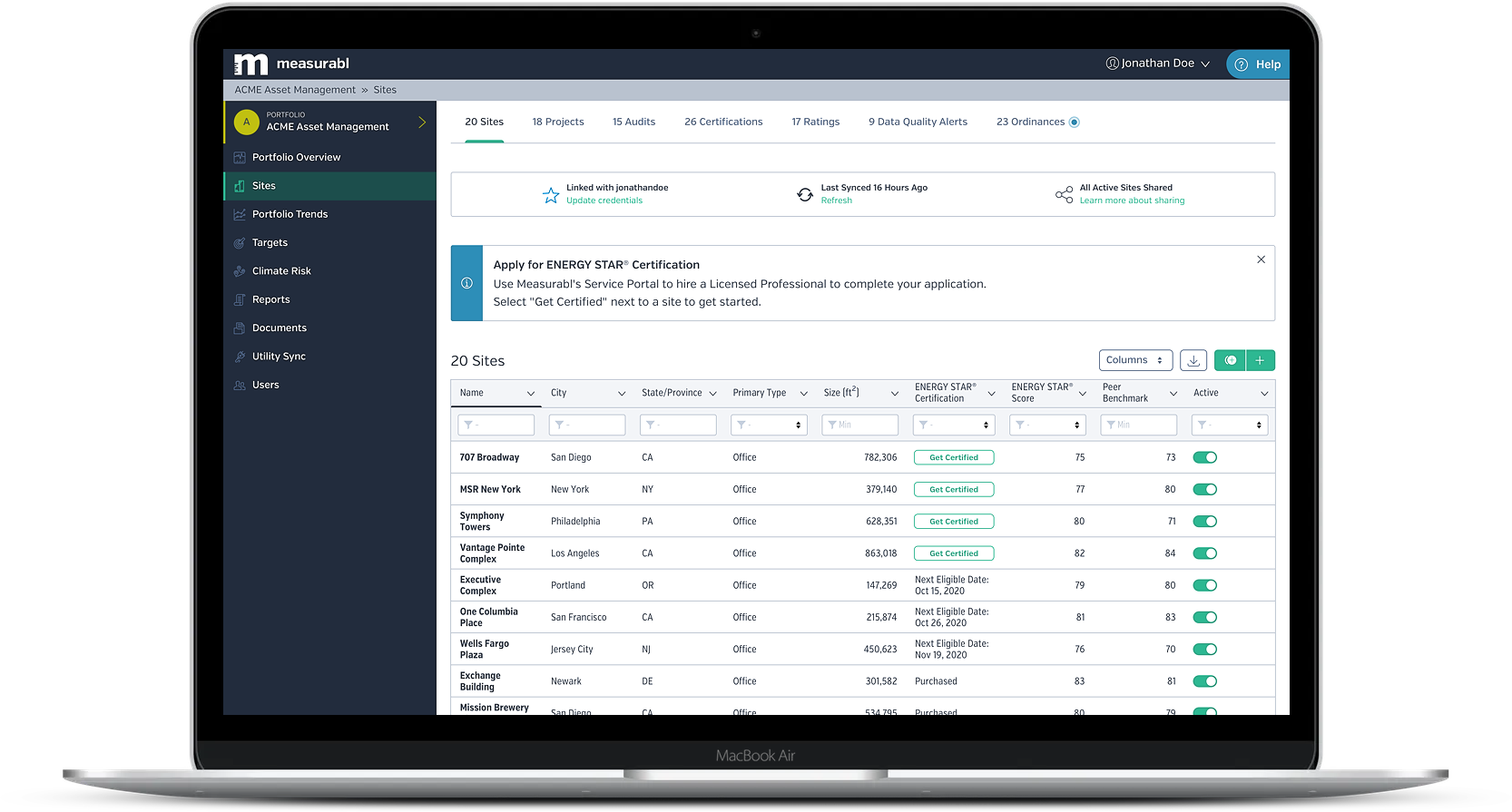Click the Utility Sync sidebar icon
The height and width of the screenshot is (812, 1512).
point(240,357)
